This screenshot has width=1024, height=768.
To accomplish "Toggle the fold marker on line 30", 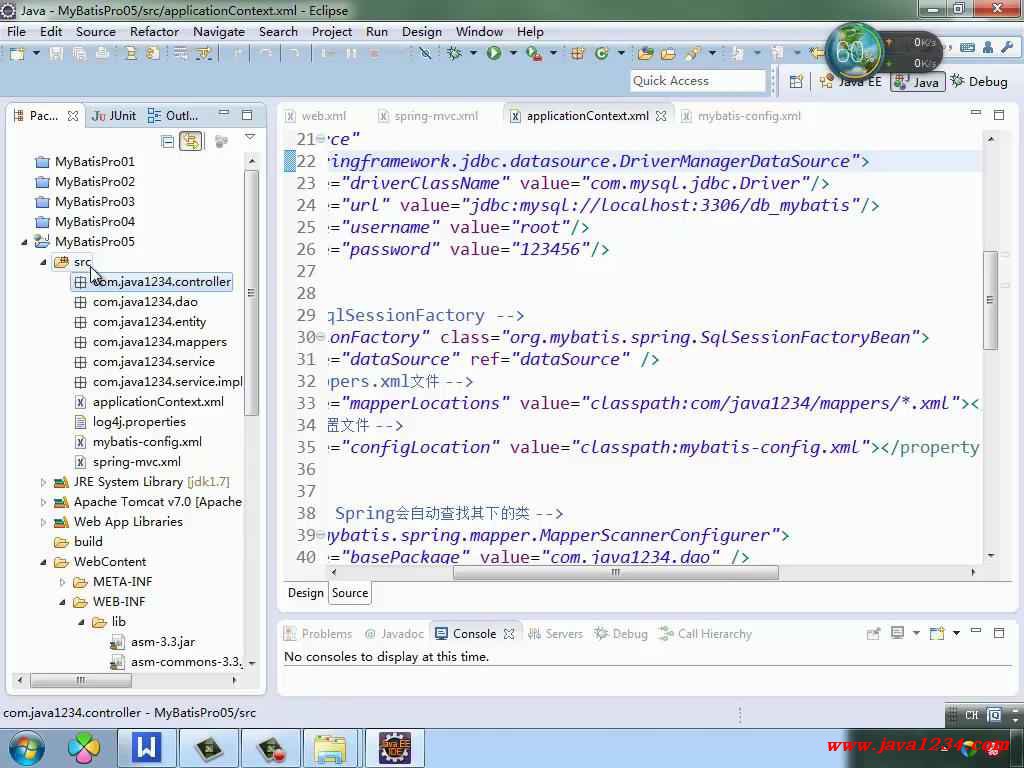I will pos(320,337).
